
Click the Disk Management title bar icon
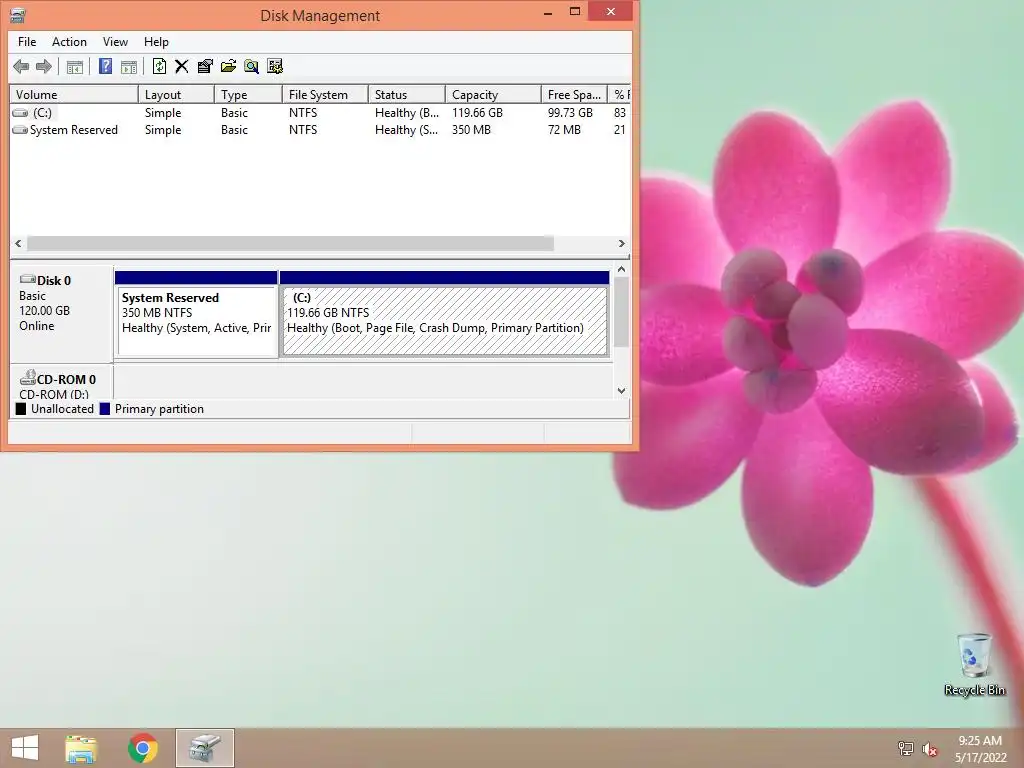18,14
